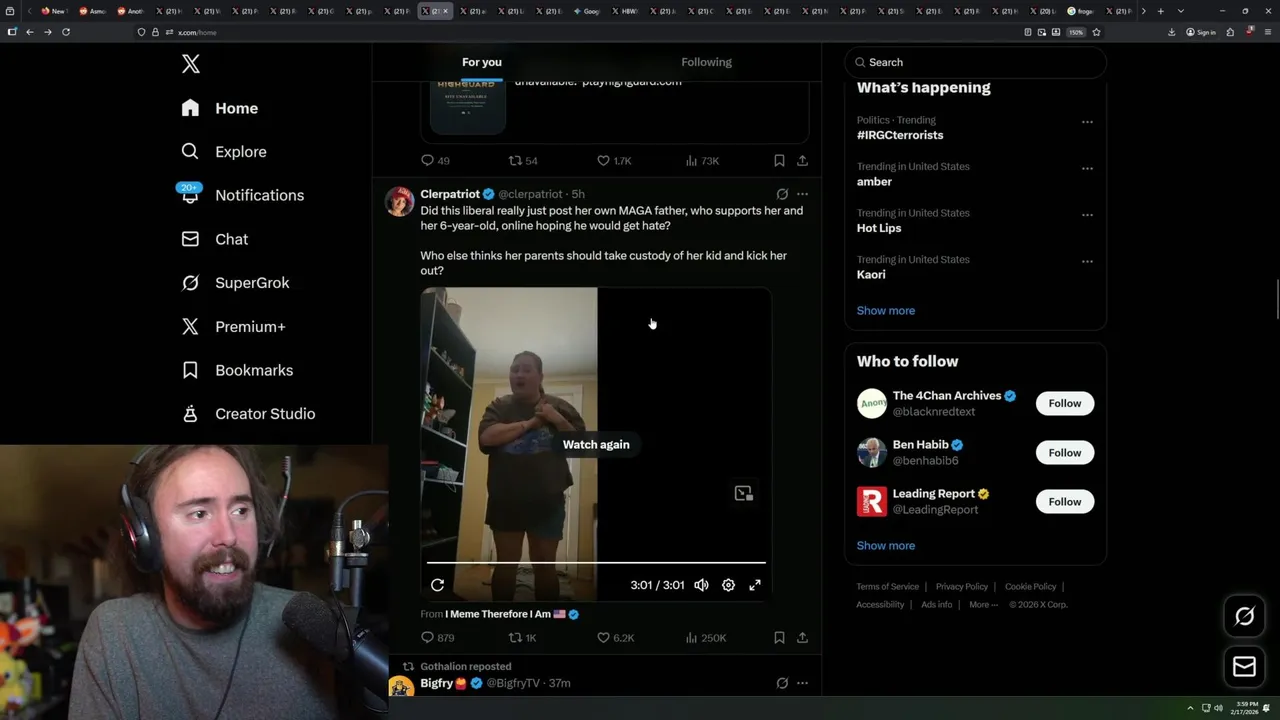Open Bookmarks in sidebar
Viewport: 1280px width, 720px height.
238,370
